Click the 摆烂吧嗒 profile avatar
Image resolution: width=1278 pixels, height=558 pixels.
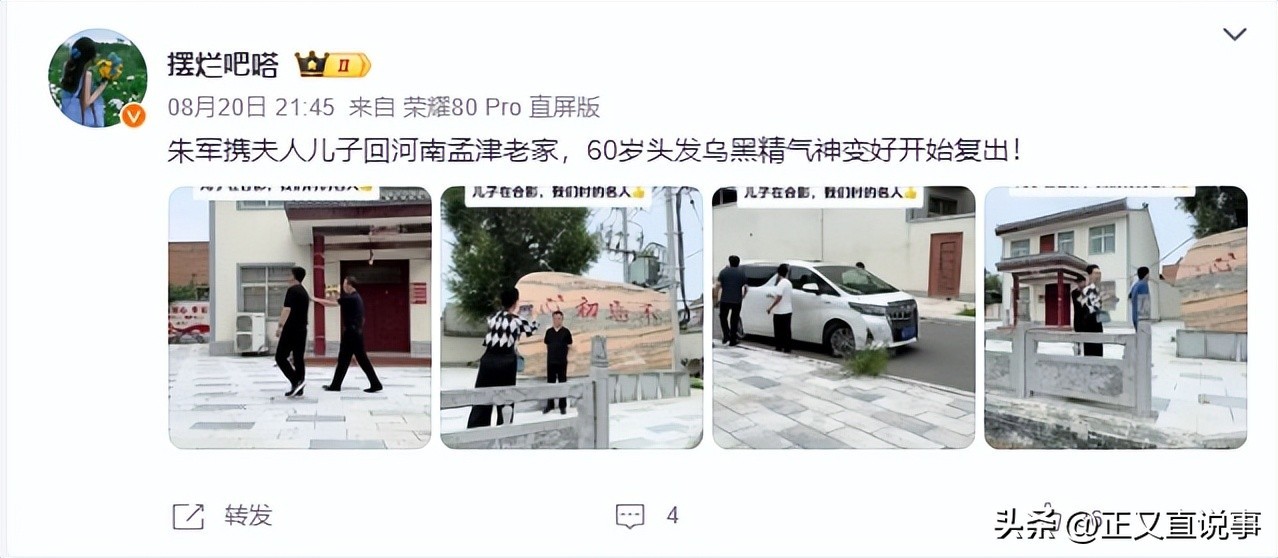coord(97,77)
